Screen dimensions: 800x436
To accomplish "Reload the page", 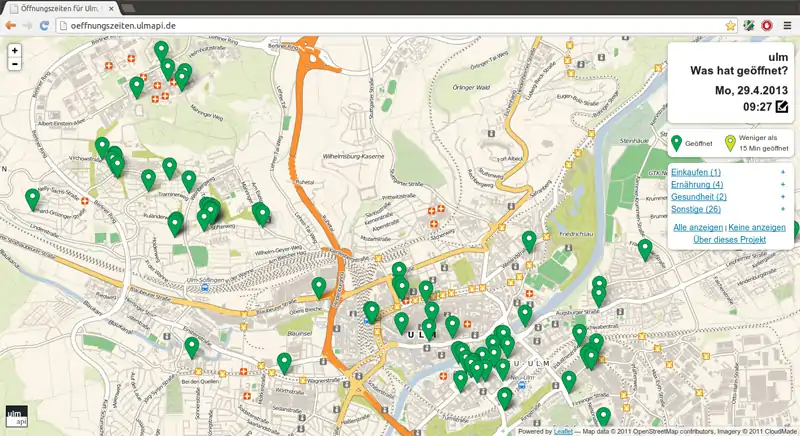I will coord(44,25).
